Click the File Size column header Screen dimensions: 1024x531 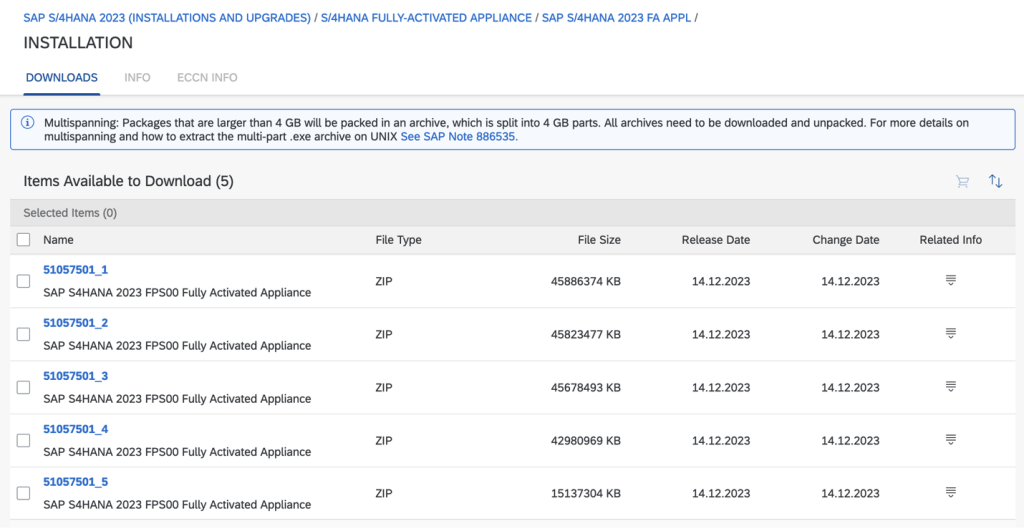click(x=599, y=240)
